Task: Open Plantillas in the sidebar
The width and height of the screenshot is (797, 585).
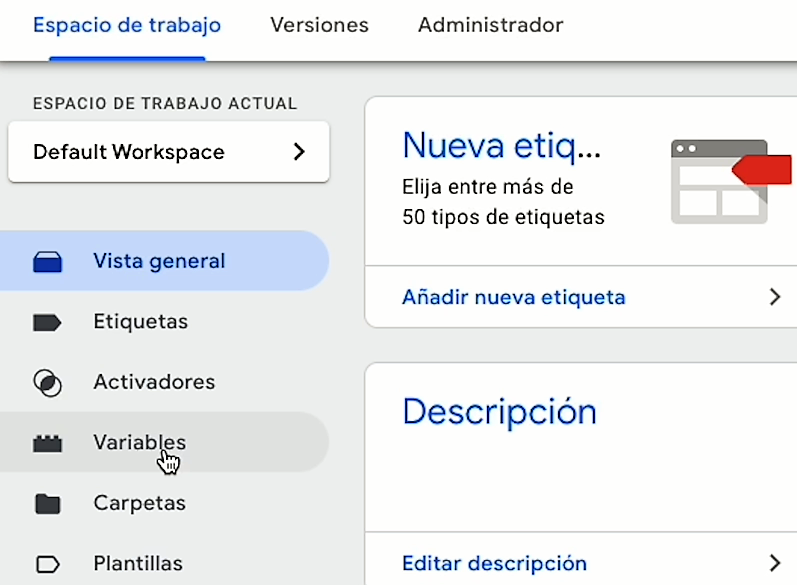Action: (164, 564)
